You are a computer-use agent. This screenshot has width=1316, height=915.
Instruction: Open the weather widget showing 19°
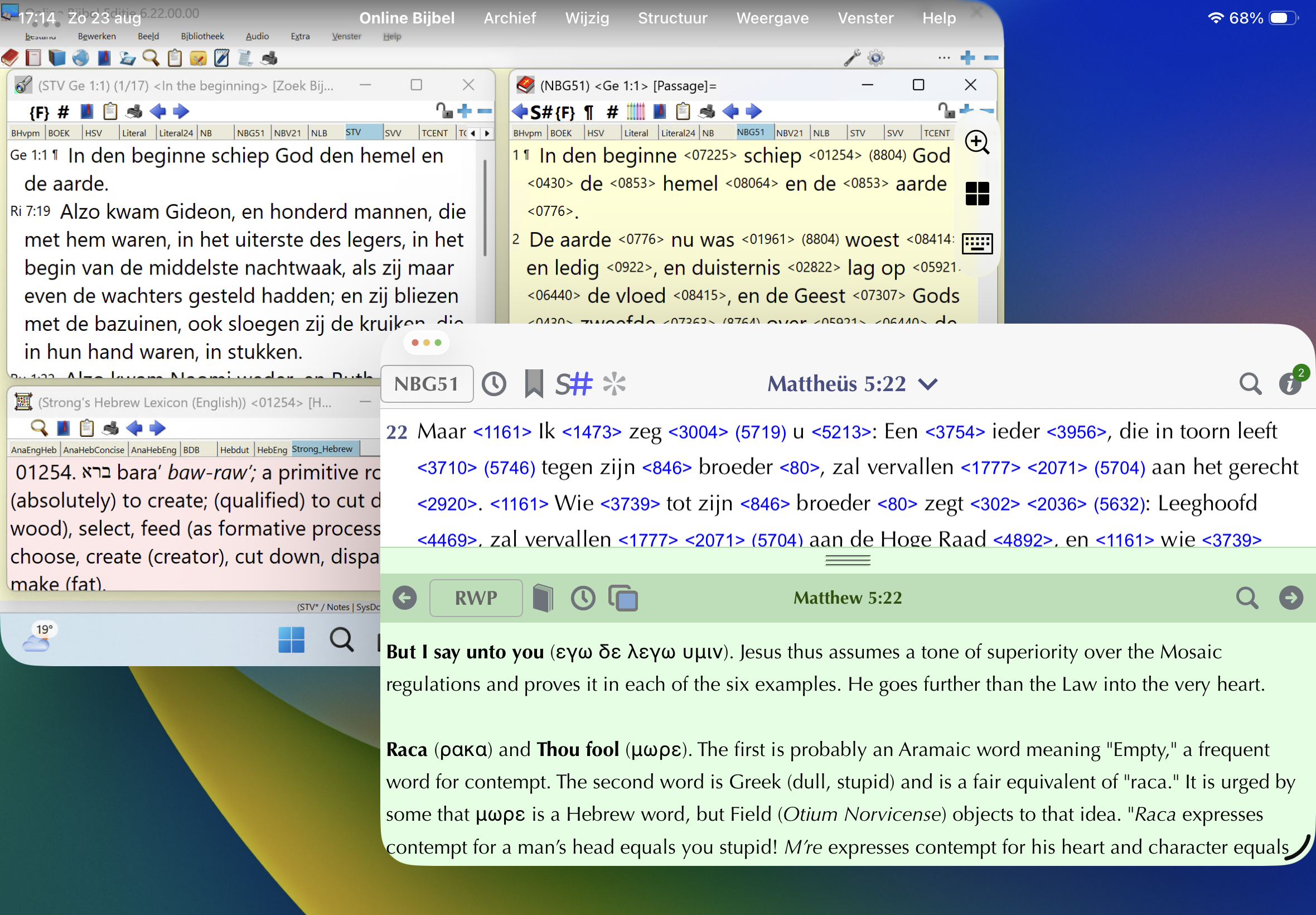pos(40,637)
